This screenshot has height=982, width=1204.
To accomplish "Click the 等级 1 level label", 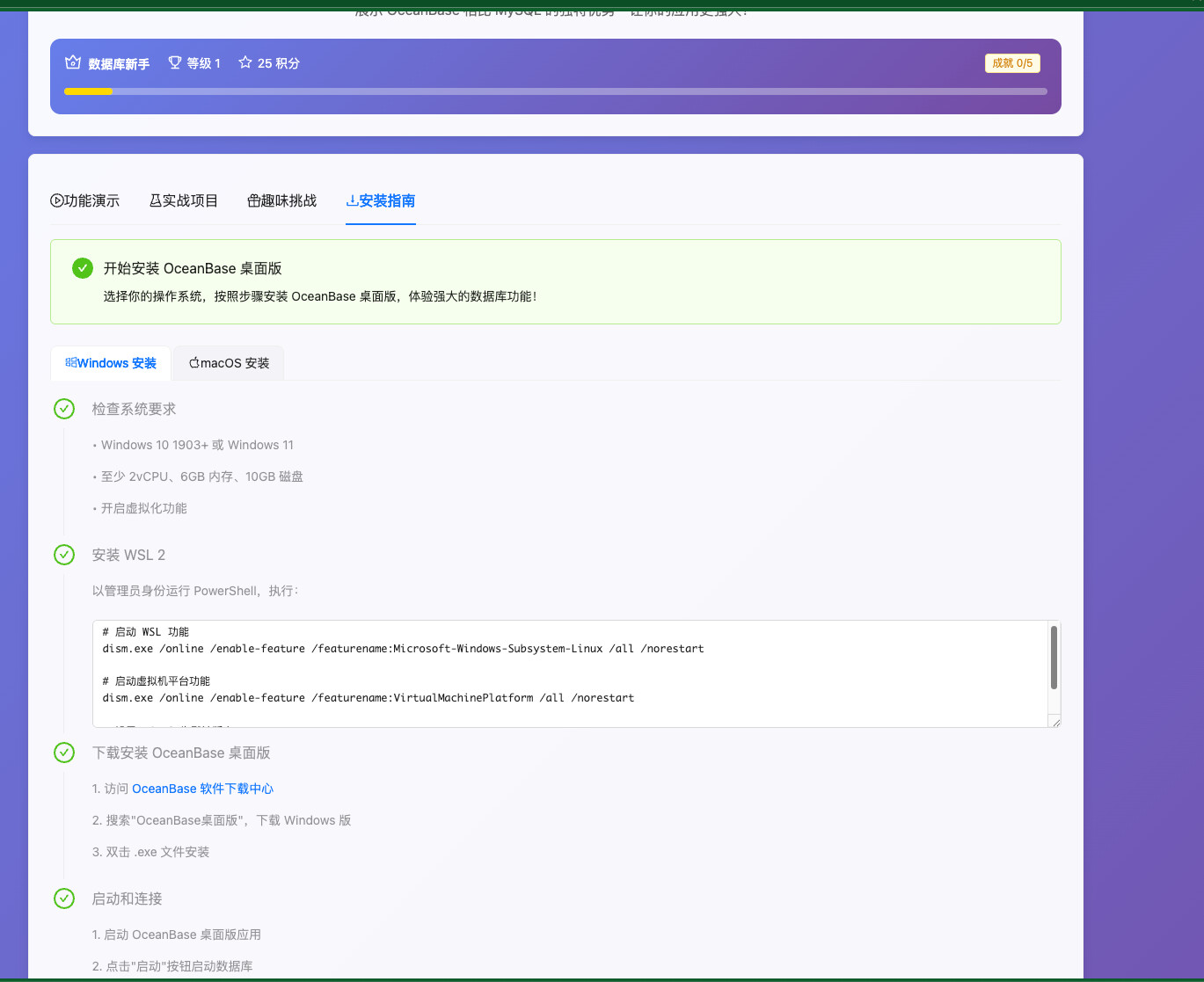I will [203, 63].
